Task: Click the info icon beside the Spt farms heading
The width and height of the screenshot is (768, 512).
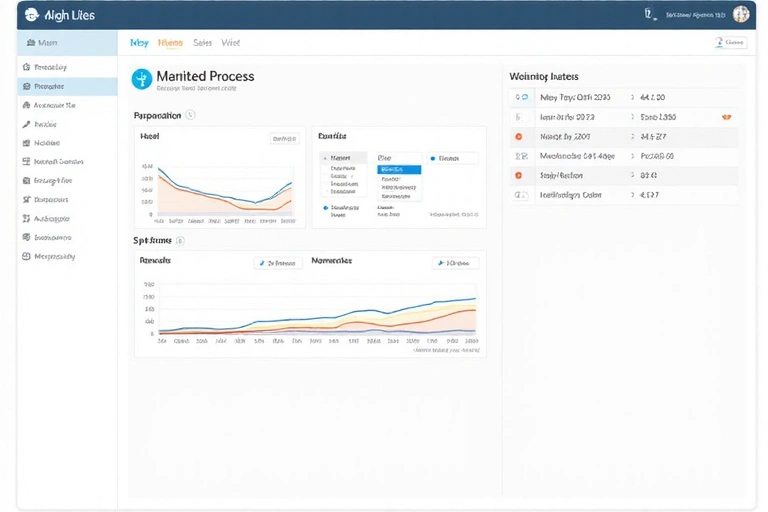Action: point(181,241)
